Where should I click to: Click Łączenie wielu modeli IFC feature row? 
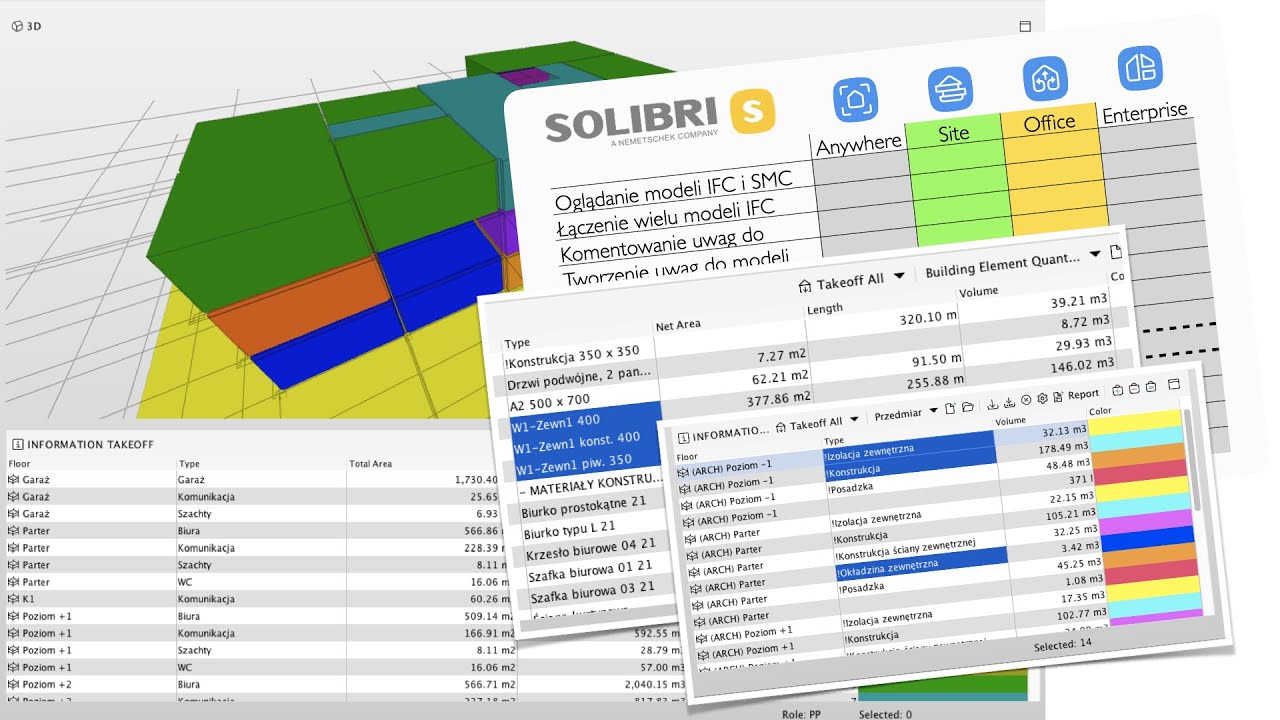(667, 218)
